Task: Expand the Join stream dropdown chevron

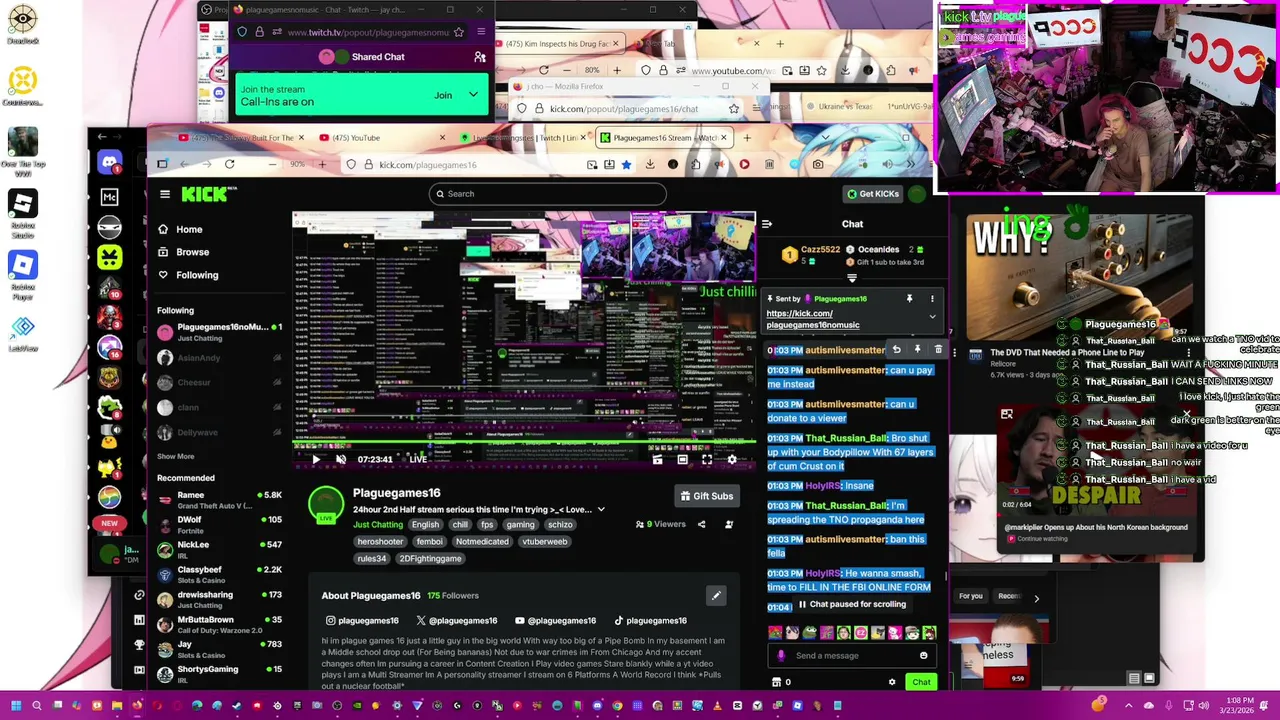Action: tap(473, 95)
